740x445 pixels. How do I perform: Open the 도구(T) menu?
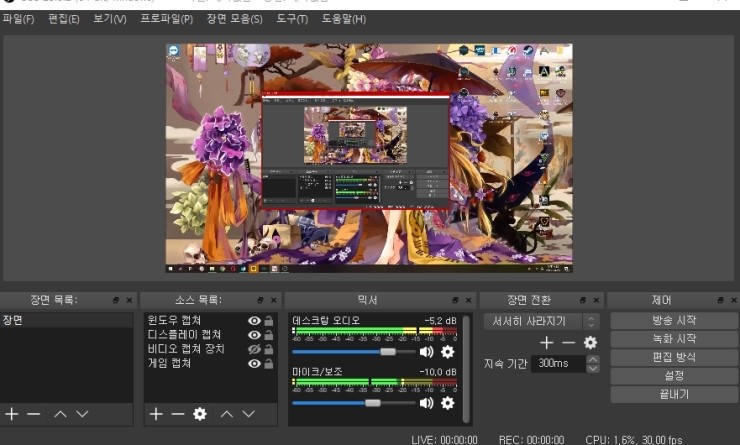(292, 19)
